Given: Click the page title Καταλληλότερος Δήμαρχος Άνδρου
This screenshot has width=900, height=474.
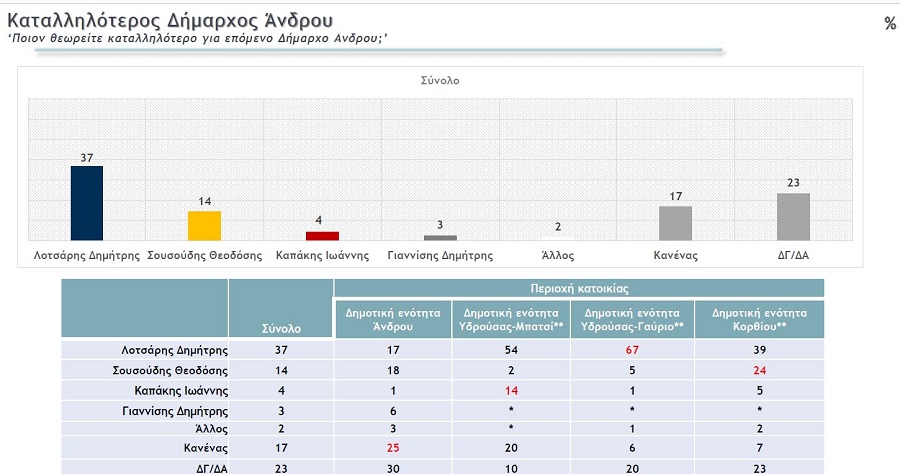Looking at the screenshot, I should click(x=170, y=20).
